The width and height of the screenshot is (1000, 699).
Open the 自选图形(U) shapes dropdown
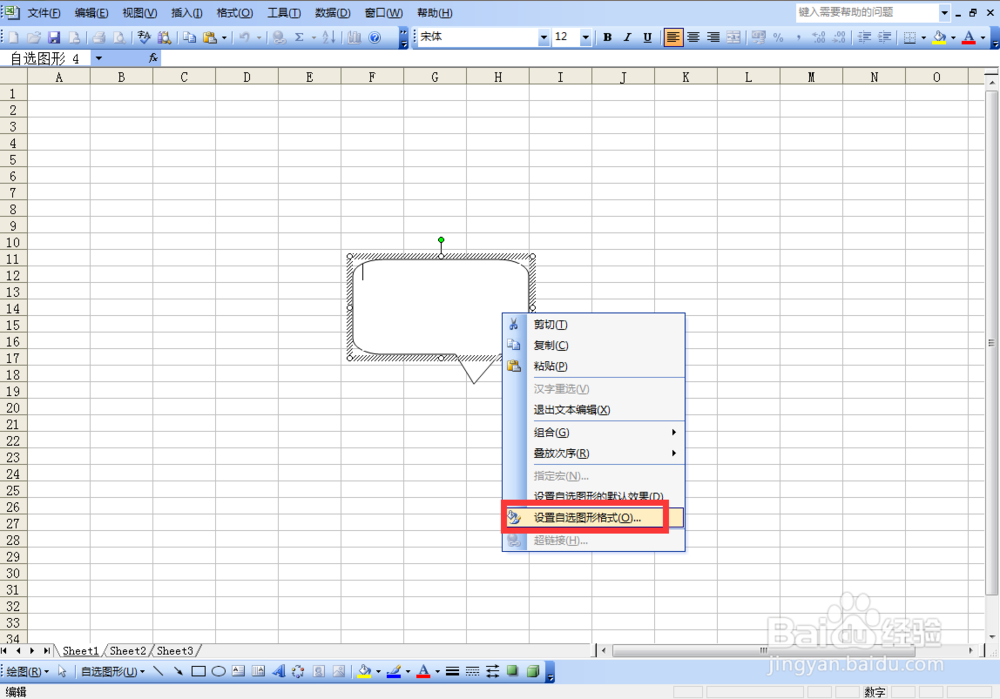(110, 671)
